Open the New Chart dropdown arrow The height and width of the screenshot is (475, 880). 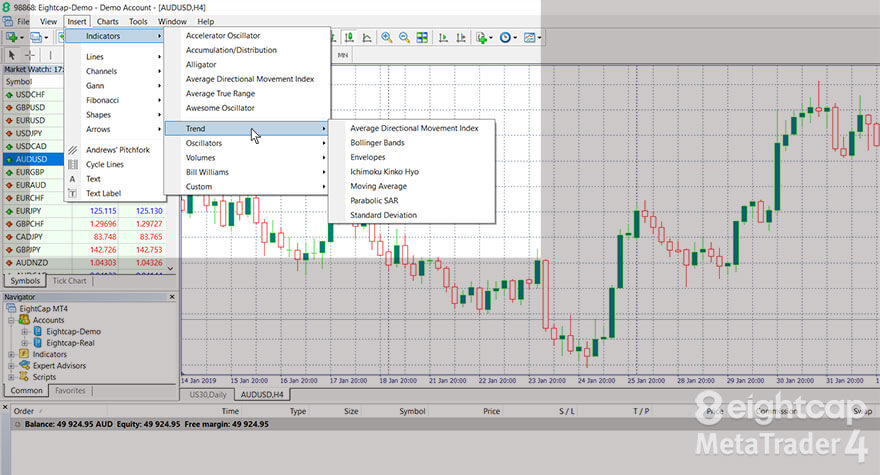(21, 38)
